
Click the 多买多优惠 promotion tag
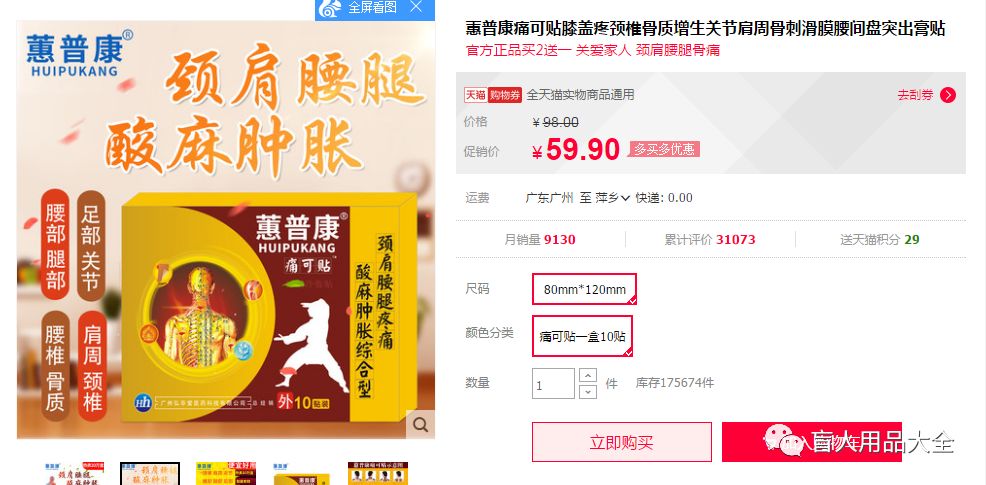click(x=664, y=149)
